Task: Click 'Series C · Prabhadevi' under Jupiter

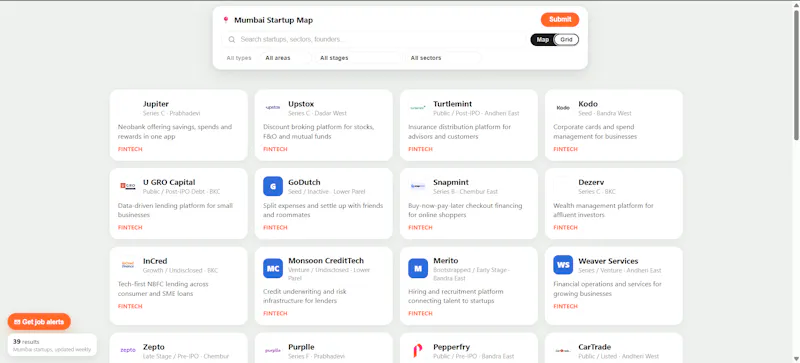Action: [x=171, y=113]
